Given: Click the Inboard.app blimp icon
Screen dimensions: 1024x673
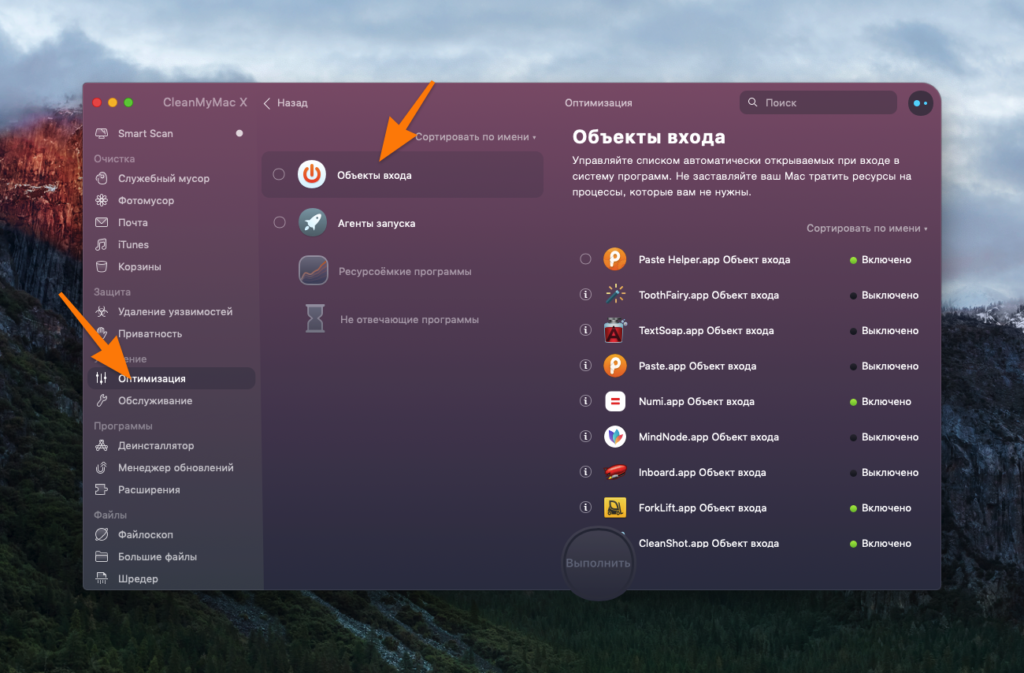Looking at the screenshot, I should pos(615,471).
